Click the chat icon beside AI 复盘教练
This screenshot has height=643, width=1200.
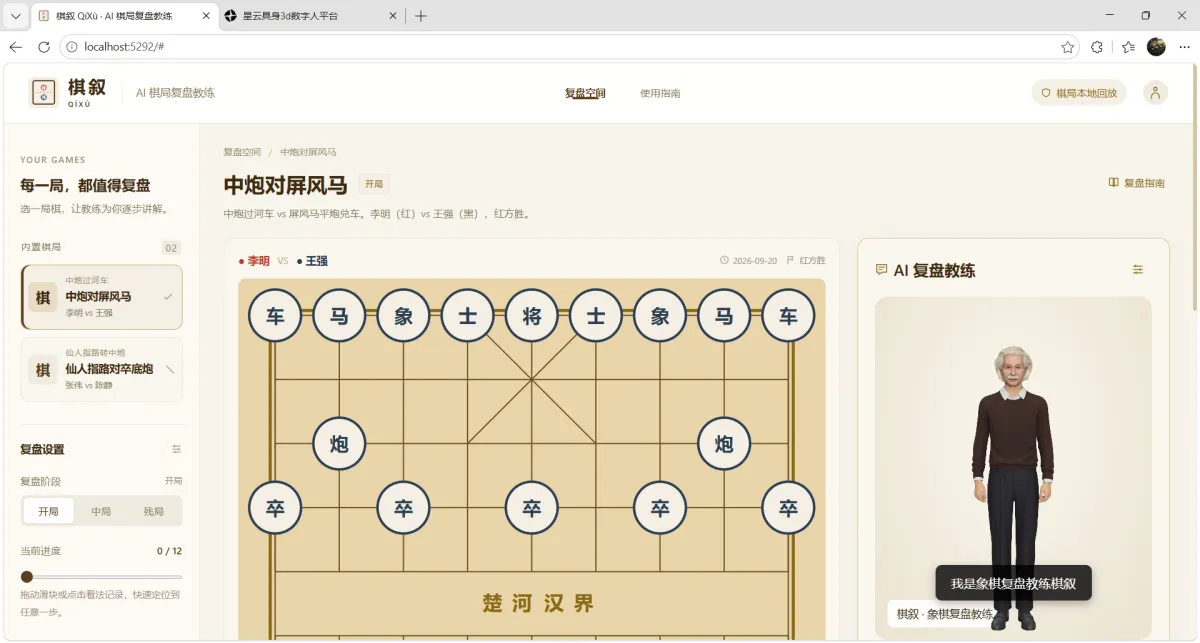(881, 270)
